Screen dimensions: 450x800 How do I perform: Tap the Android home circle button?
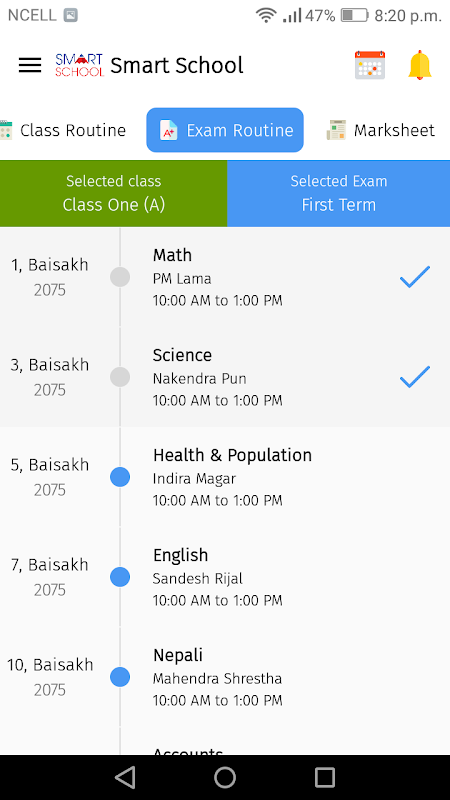click(225, 778)
